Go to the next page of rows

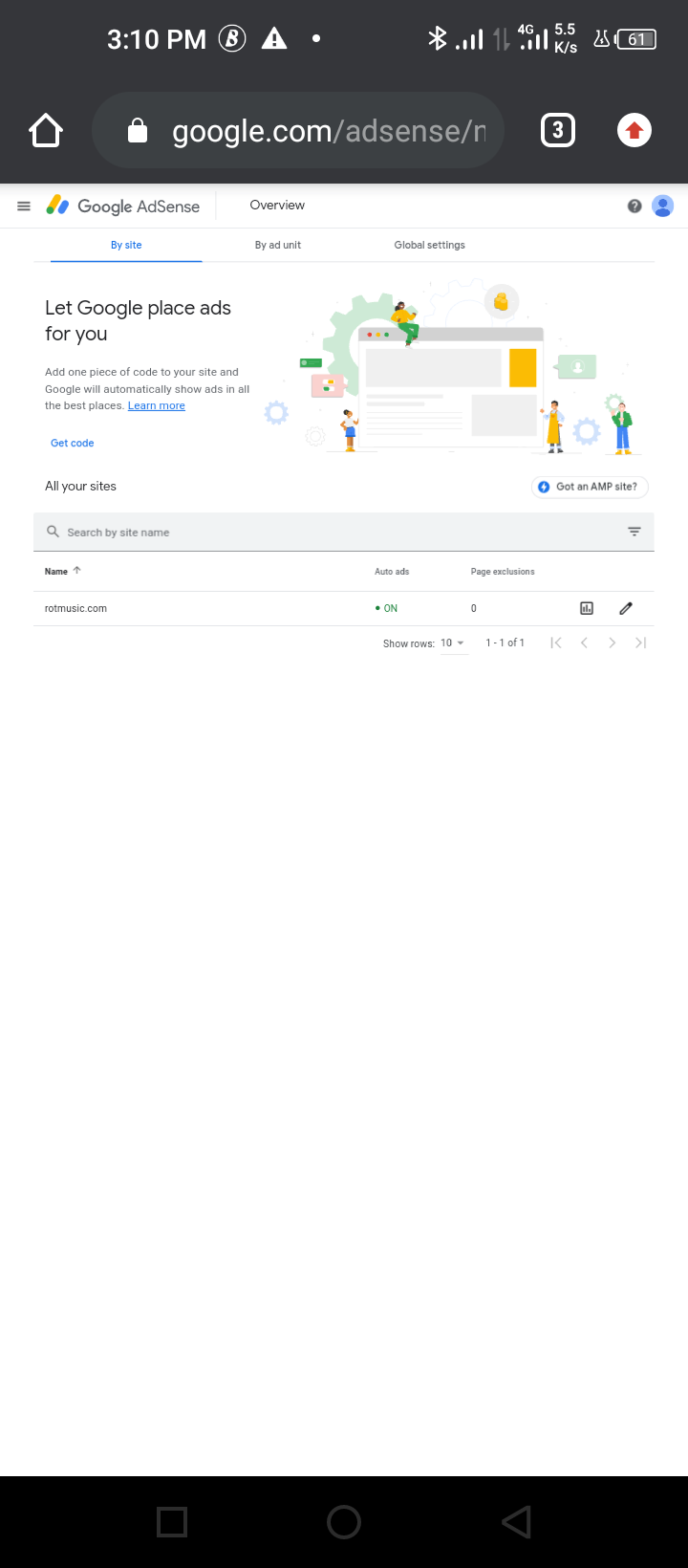613,642
